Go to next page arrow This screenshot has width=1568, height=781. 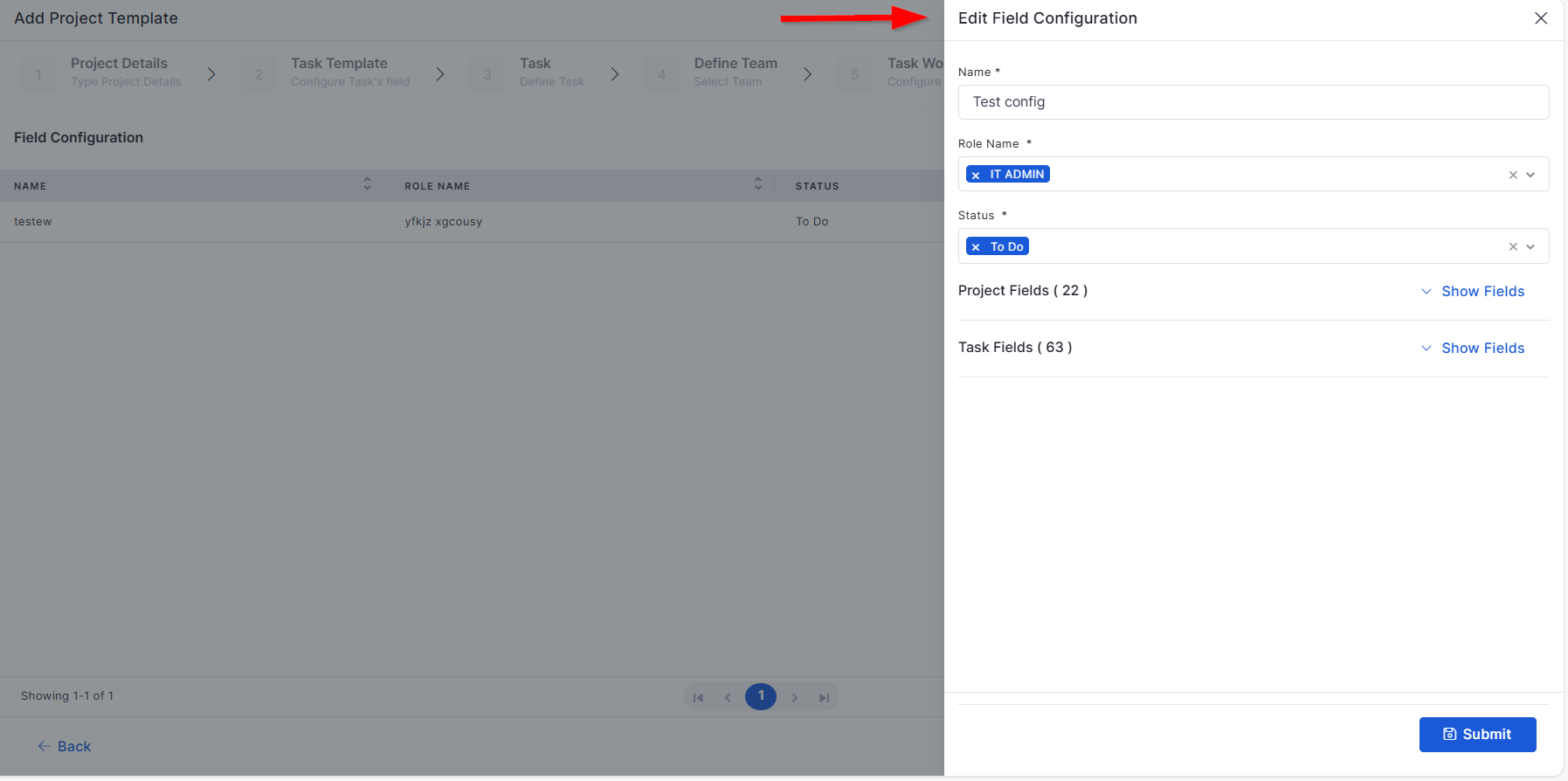(794, 697)
